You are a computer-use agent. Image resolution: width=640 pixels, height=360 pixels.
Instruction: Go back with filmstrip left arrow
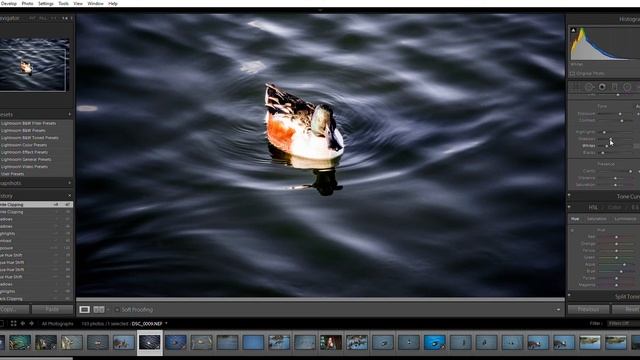pyautogui.click(x=22, y=323)
